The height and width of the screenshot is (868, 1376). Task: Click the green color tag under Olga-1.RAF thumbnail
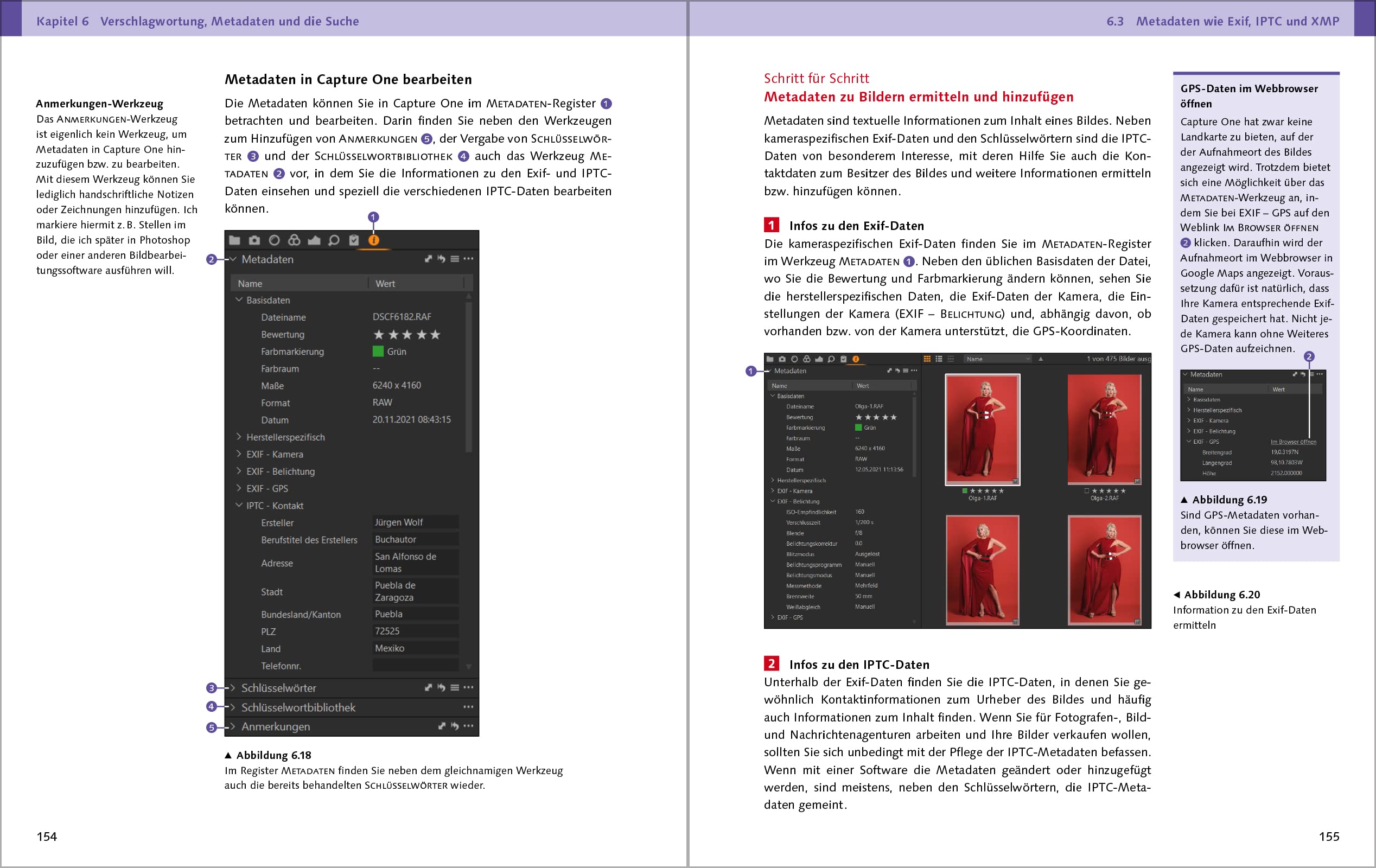(x=965, y=491)
